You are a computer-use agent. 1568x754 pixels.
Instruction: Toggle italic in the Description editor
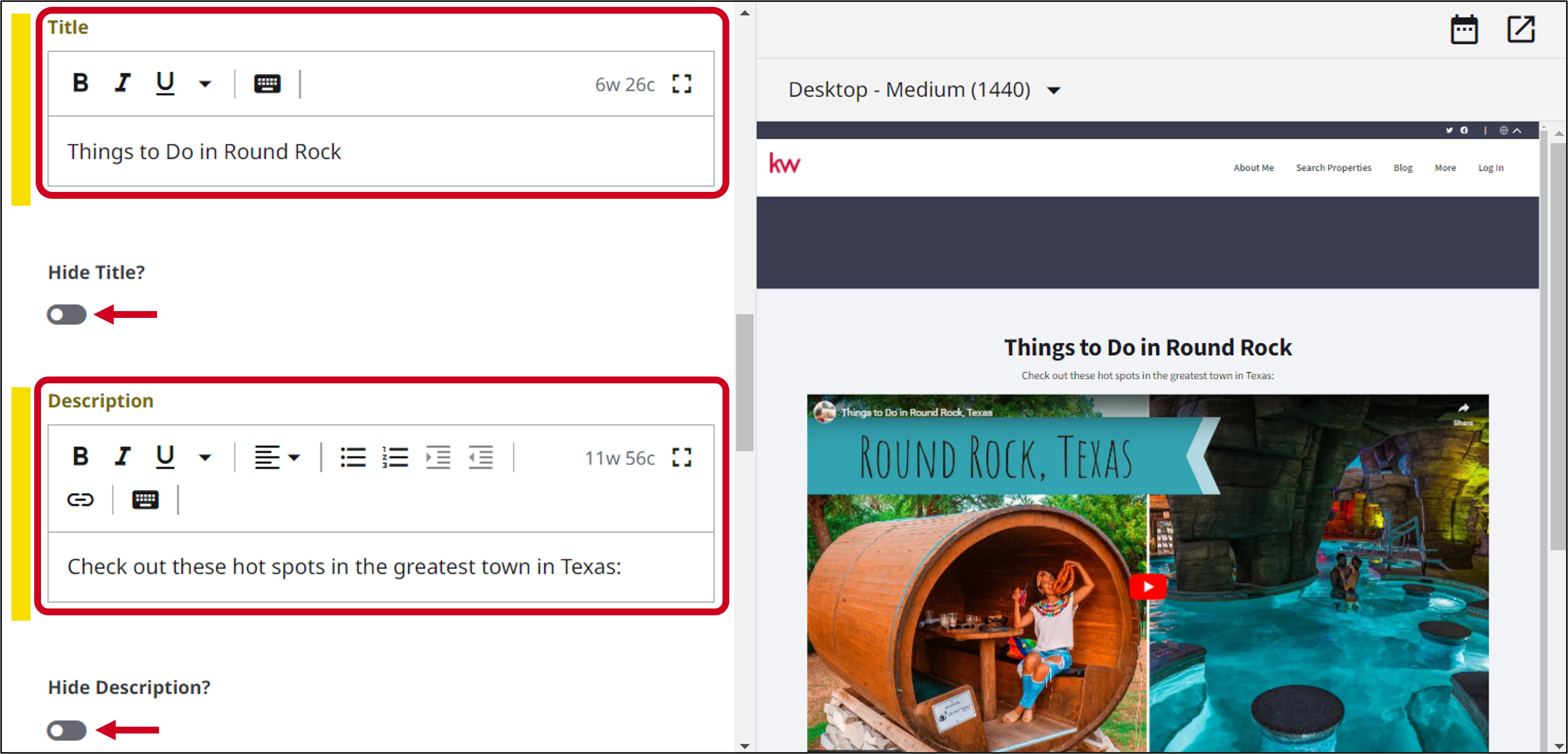(123, 456)
